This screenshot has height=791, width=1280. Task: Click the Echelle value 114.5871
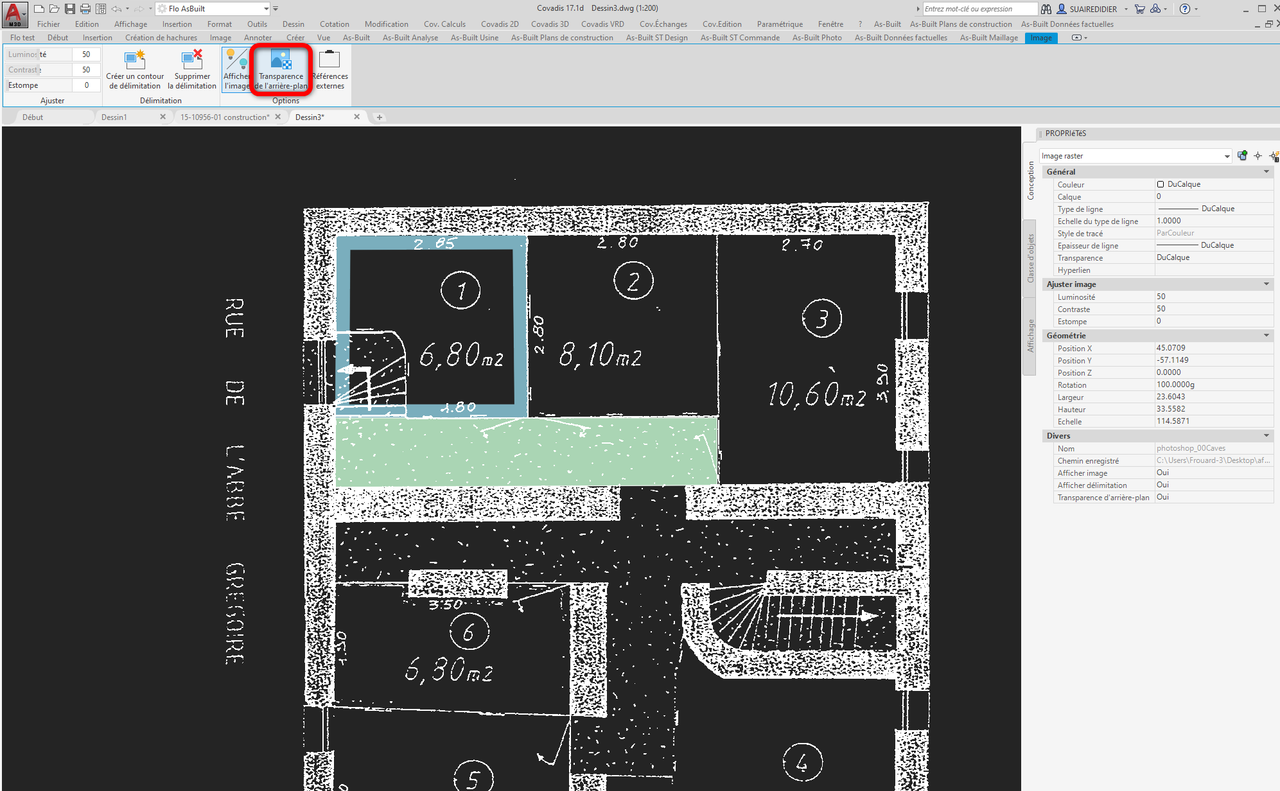click(1215, 422)
